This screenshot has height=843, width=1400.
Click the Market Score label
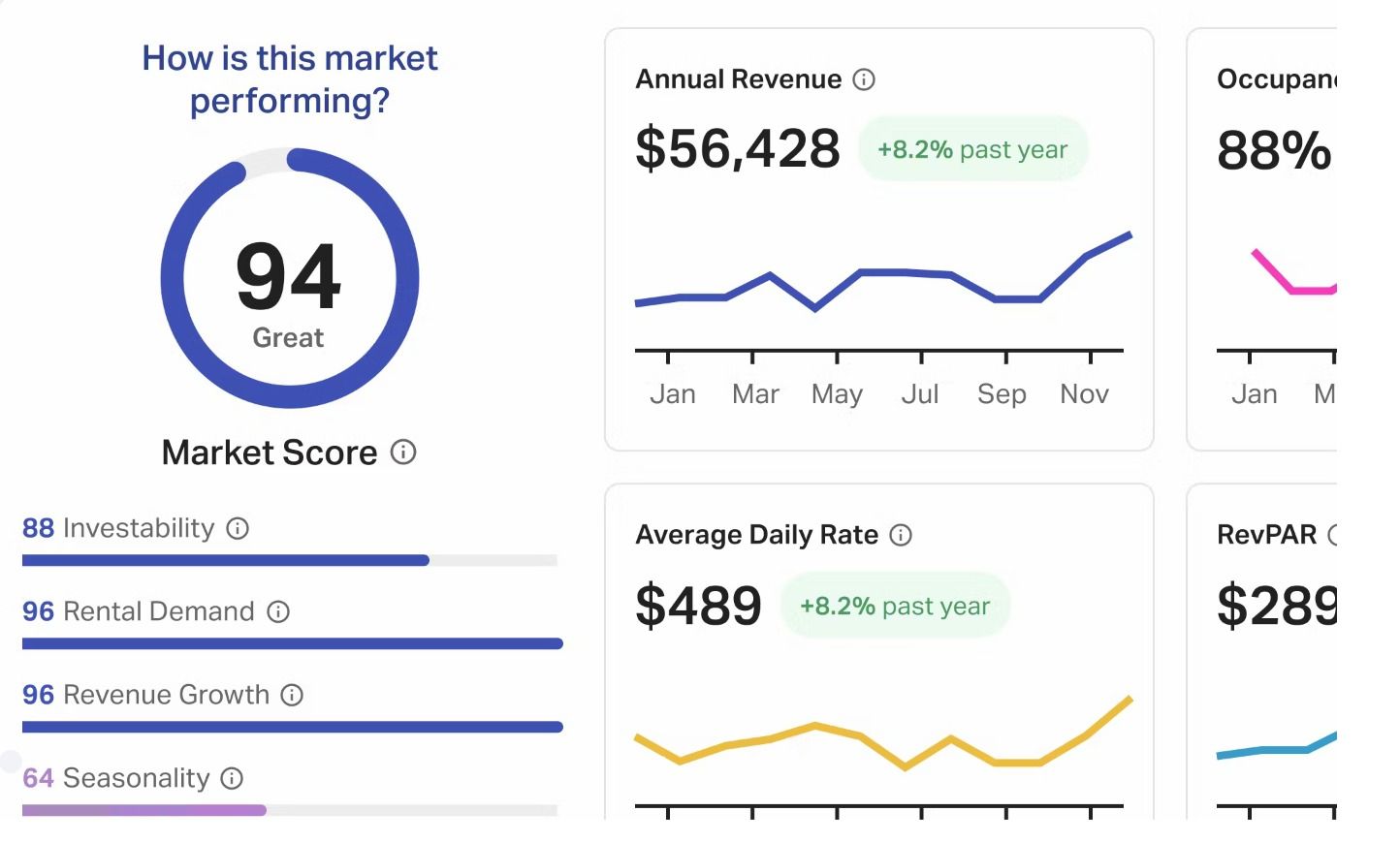[x=270, y=453]
